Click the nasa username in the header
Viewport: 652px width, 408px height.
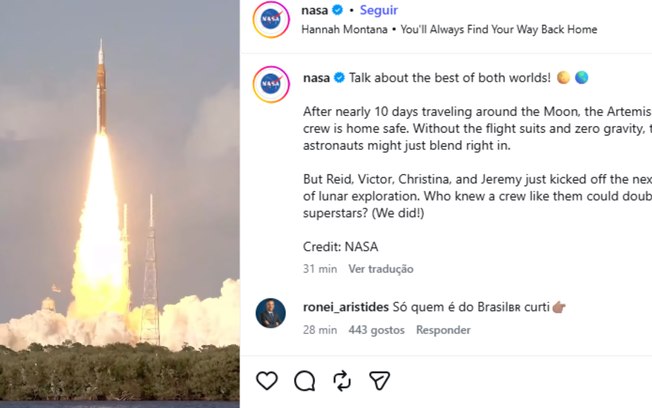[314, 11]
